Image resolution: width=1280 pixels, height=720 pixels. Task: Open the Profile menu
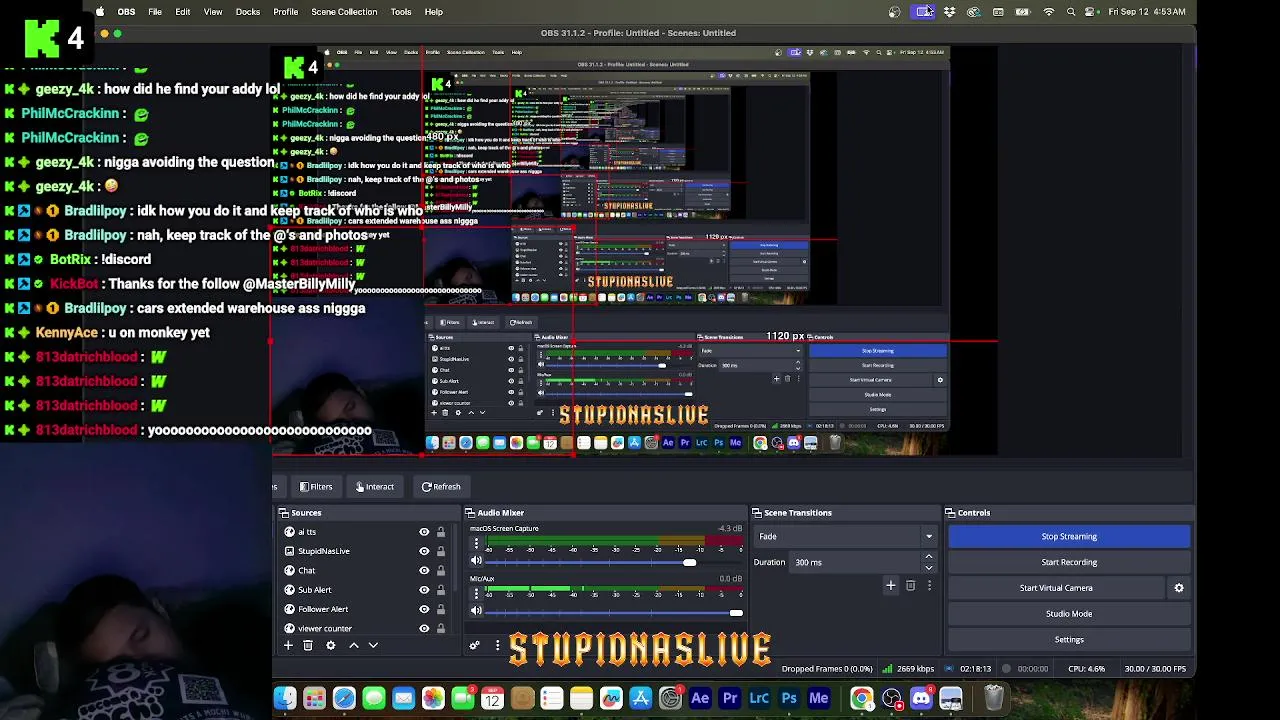(286, 12)
